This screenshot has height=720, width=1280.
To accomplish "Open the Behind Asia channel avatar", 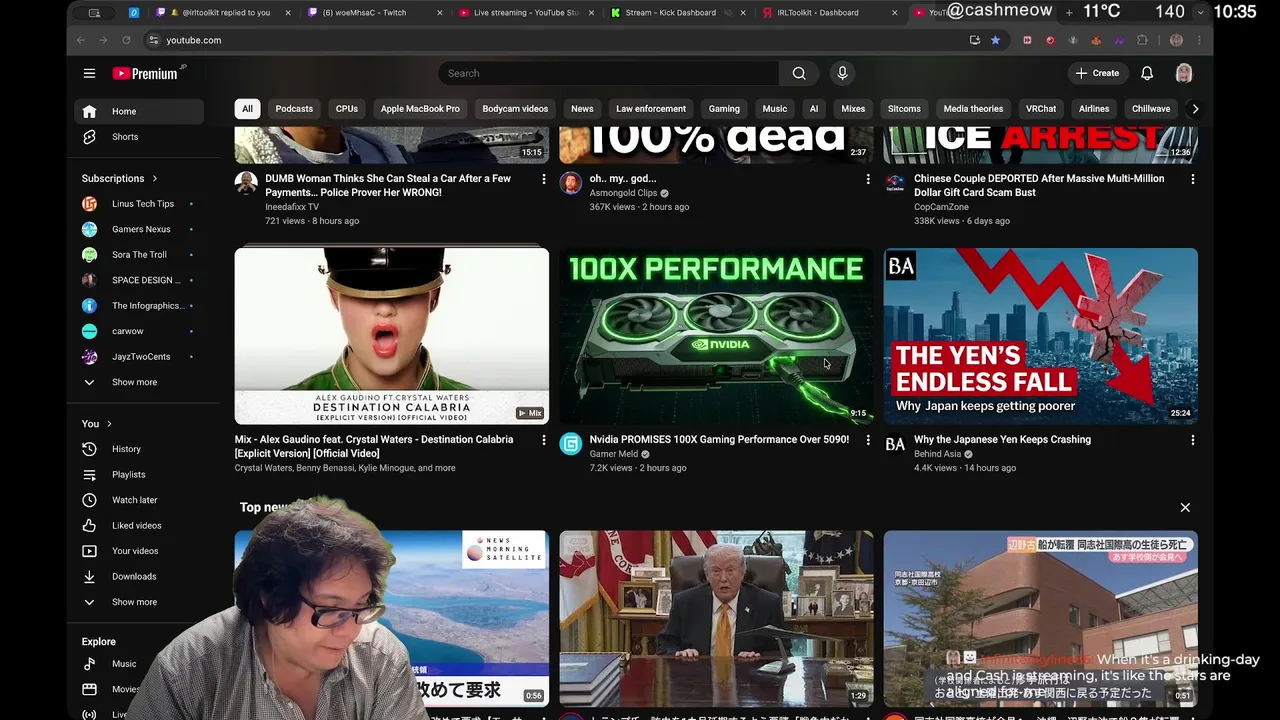I will tap(895, 444).
